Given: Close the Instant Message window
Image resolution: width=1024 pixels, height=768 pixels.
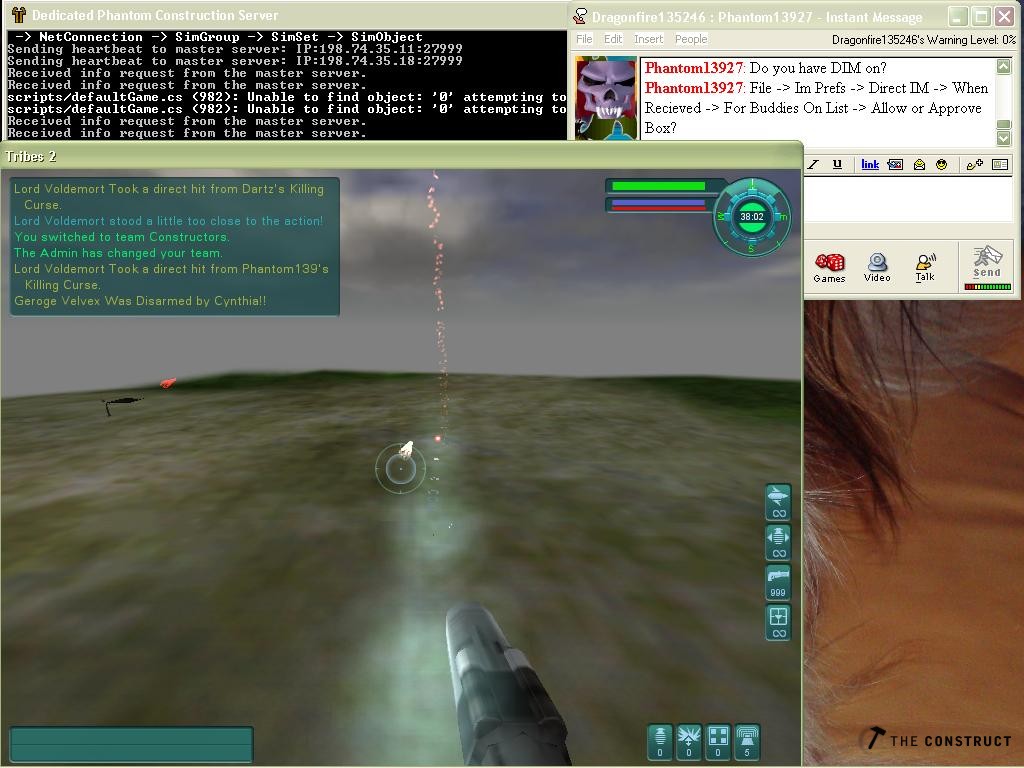Looking at the screenshot, I should tap(1004, 16).
